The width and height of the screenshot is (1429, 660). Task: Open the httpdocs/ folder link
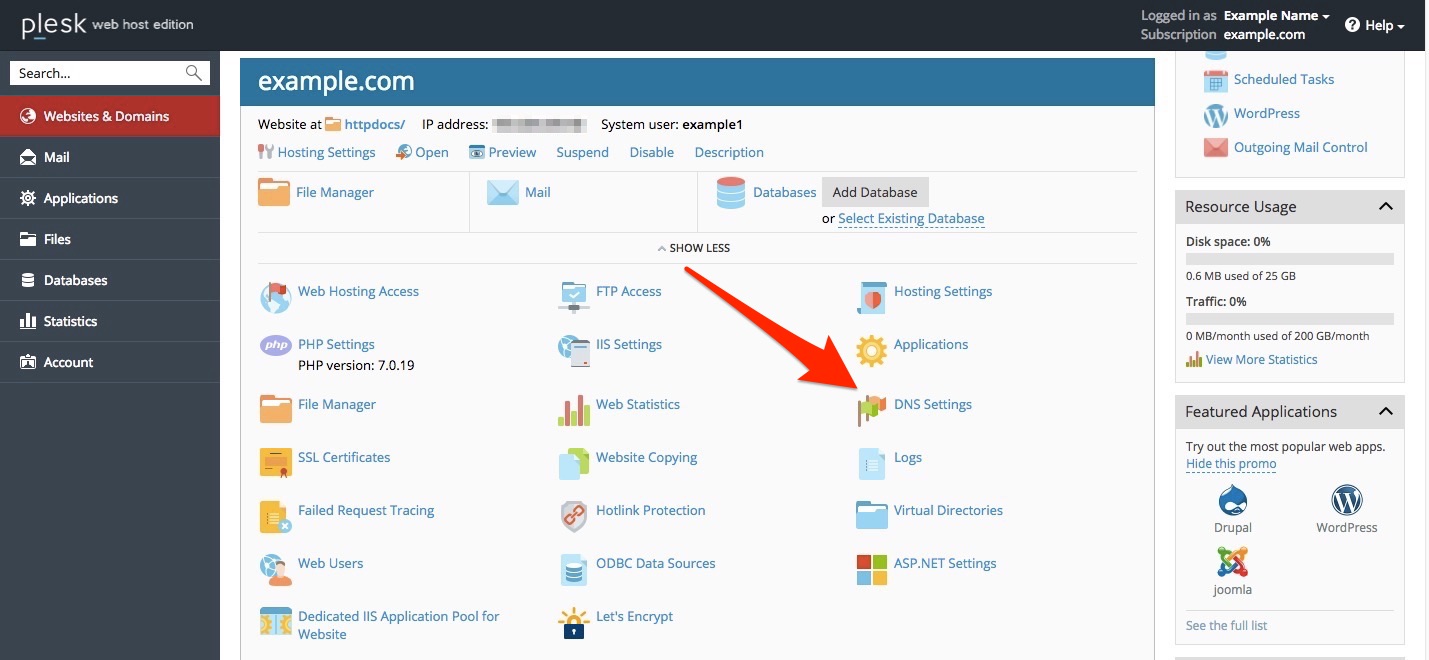[375, 125]
